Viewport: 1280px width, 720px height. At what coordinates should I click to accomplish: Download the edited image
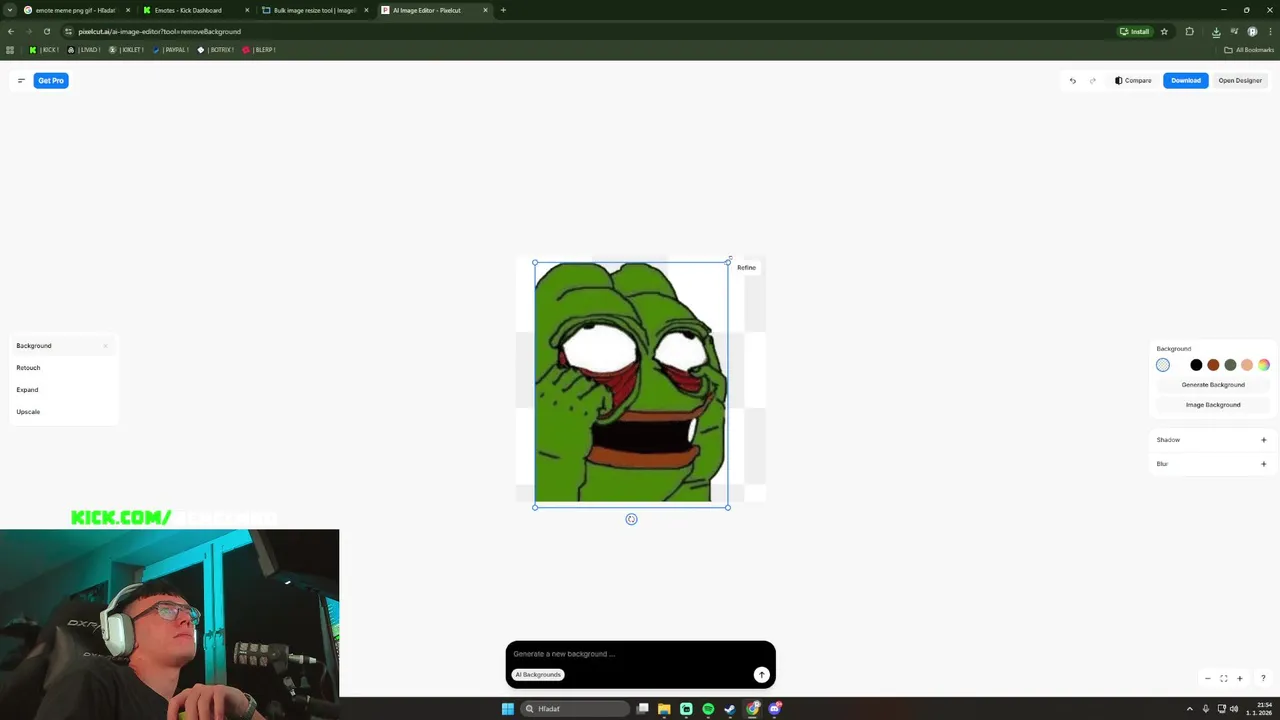coord(1186,80)
